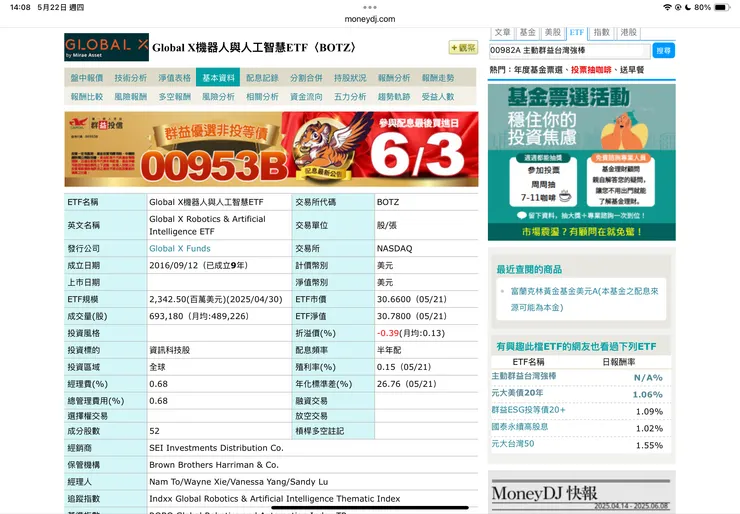
Task: Open the 相關分析 tab
Action: click(x=262, y=97)
